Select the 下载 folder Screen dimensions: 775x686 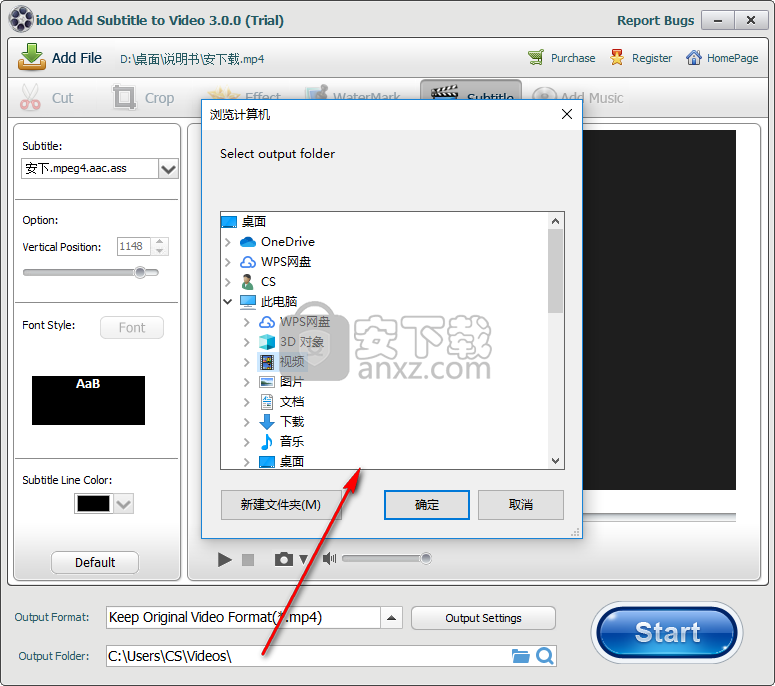pos(292,422)
